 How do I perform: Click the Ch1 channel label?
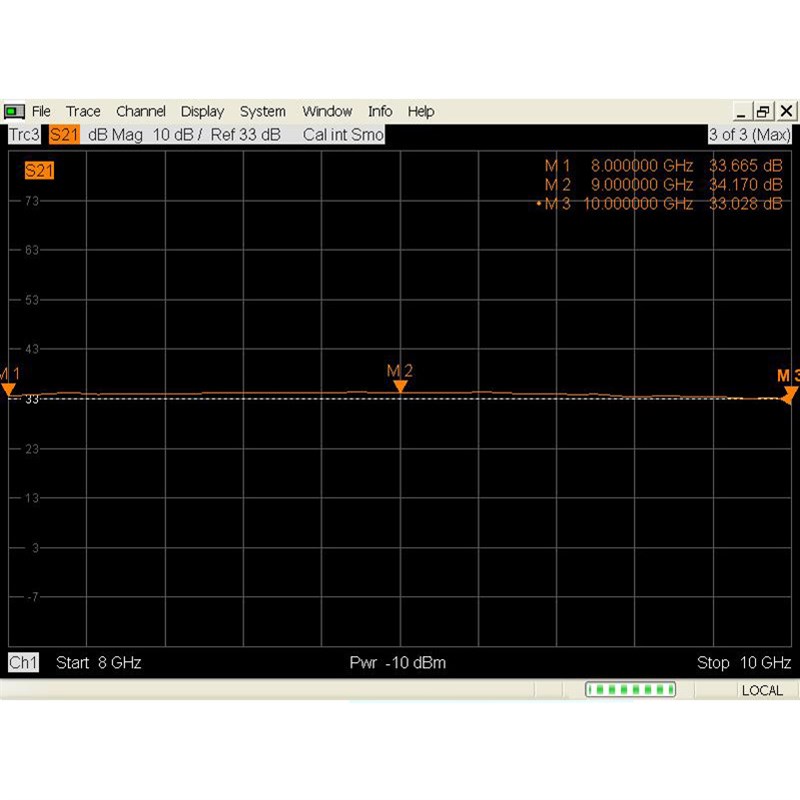23,662
